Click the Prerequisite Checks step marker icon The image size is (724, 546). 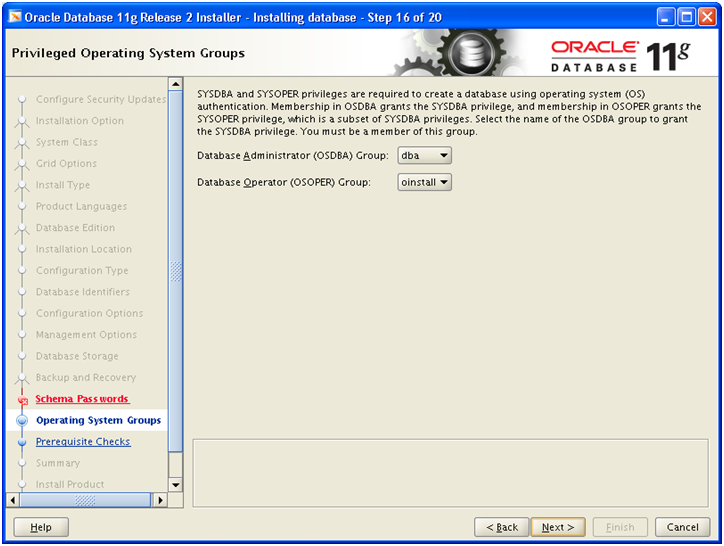tap(22, 442)
